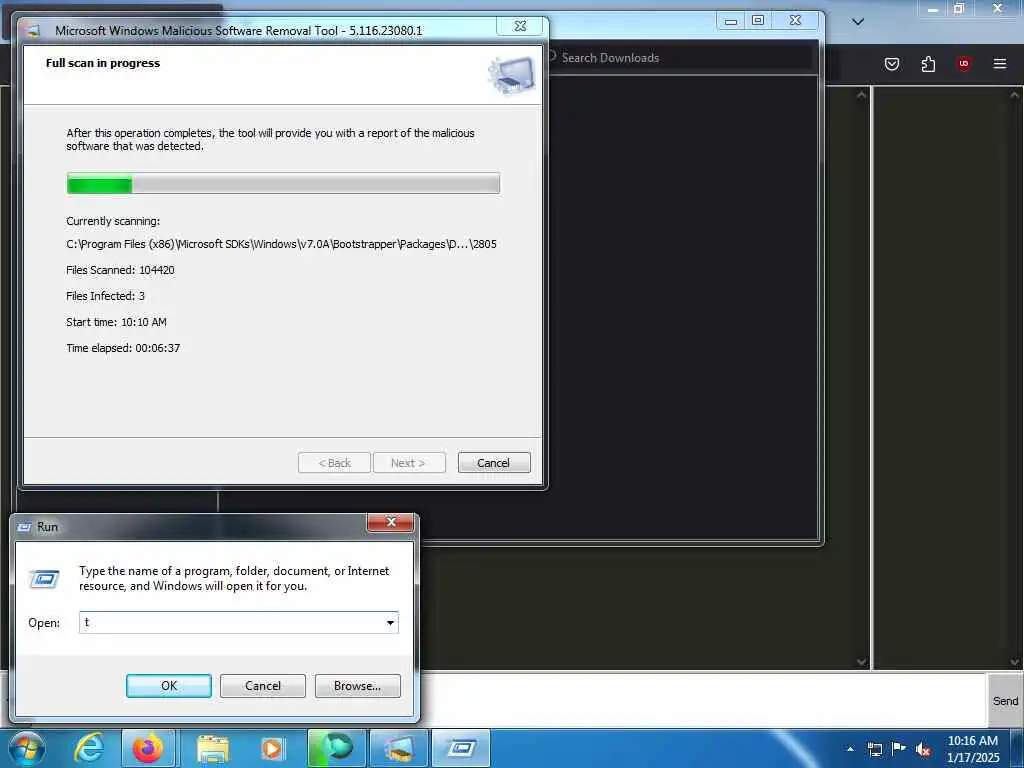Click the removal tool title bar icon
Screen dimensions: 1024x768
coord(34,31)
